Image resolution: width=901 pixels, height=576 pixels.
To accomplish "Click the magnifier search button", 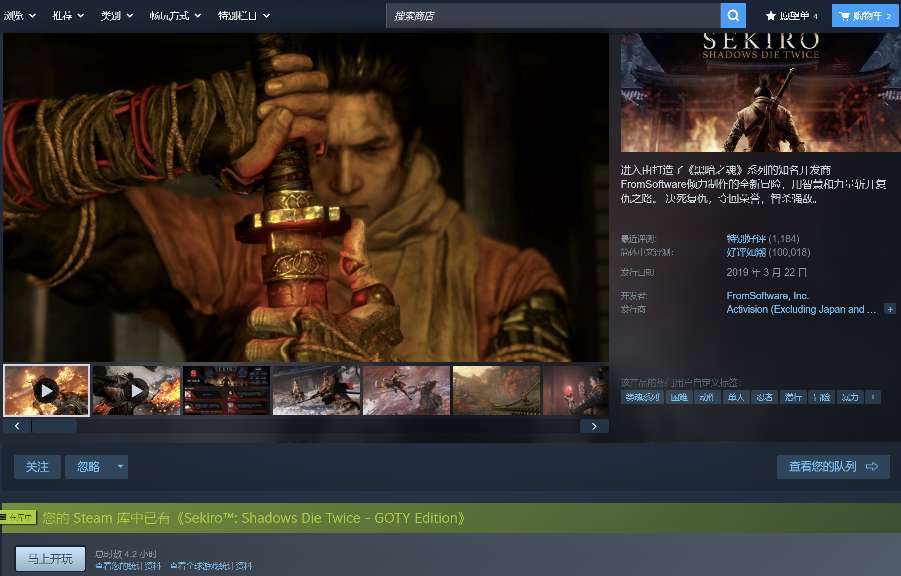I will (734, 16).
